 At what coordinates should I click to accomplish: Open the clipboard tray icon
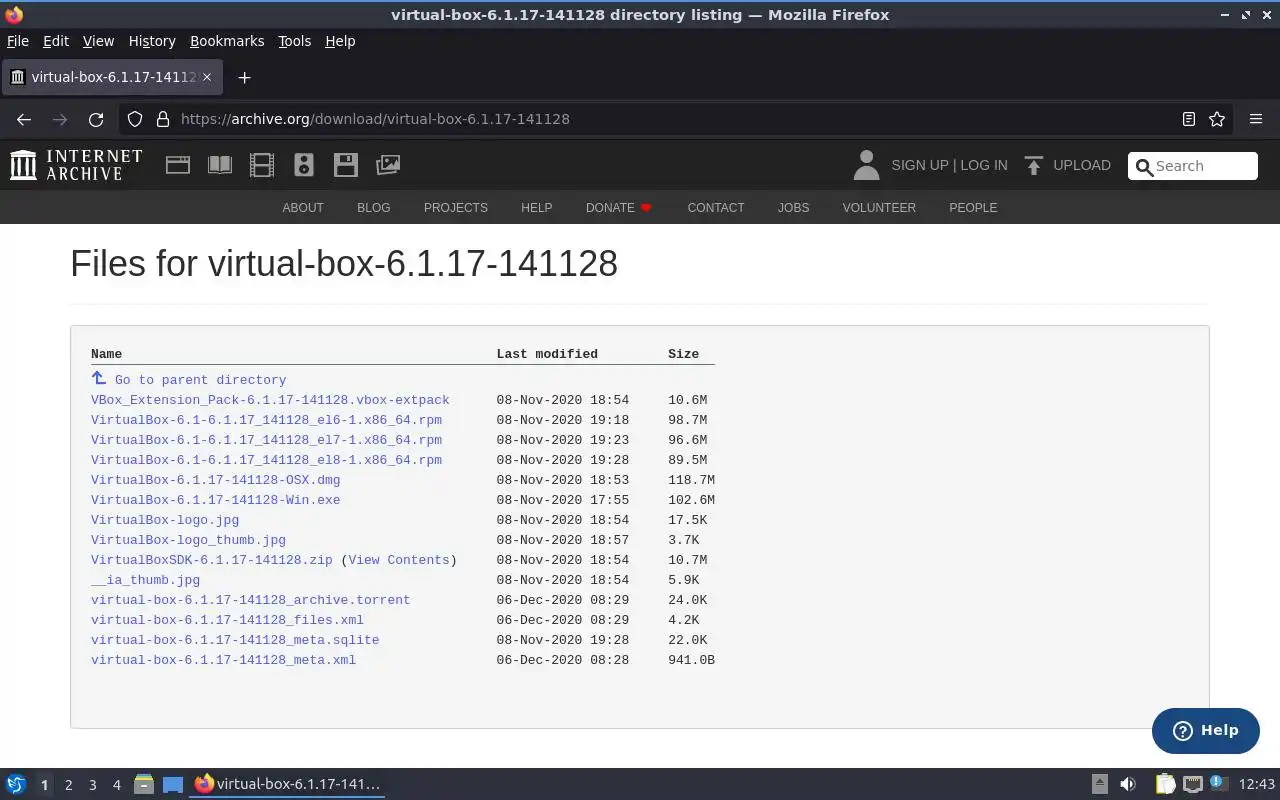[x=1165, y=784]
